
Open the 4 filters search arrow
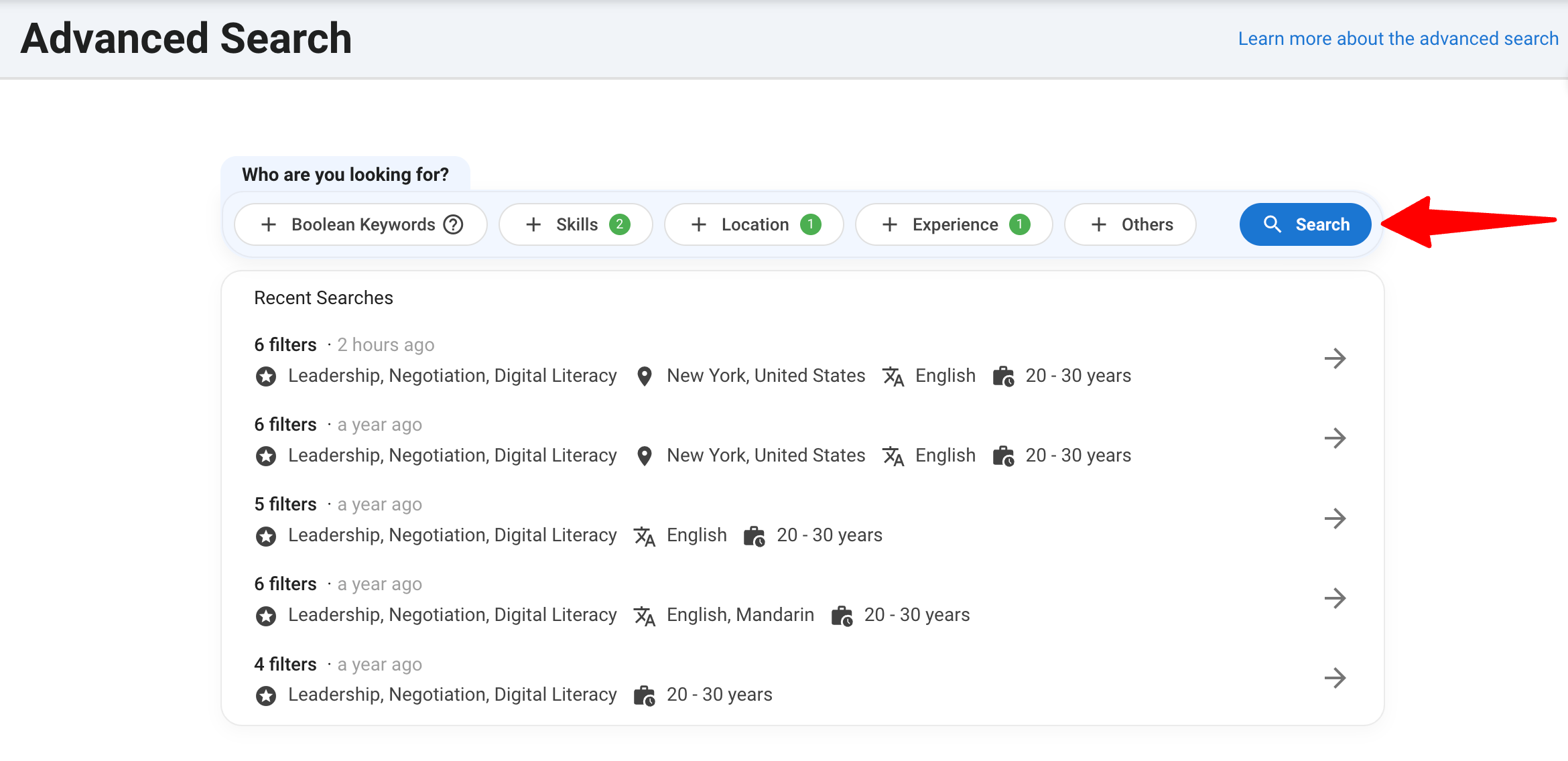pyautogui.click(x=1335, y=678)
